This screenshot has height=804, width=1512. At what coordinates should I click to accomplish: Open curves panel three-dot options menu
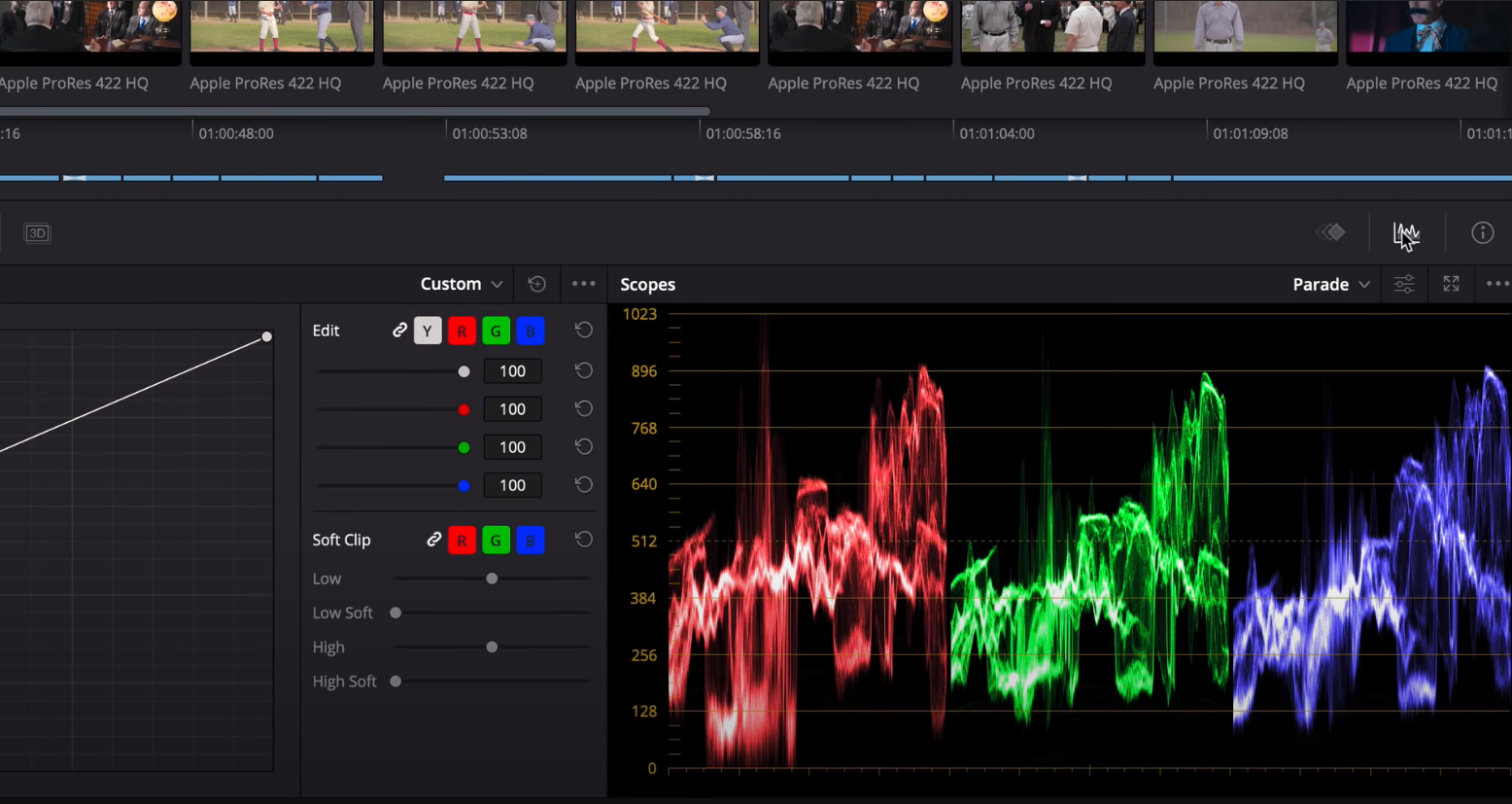click(x=583, y=284)
